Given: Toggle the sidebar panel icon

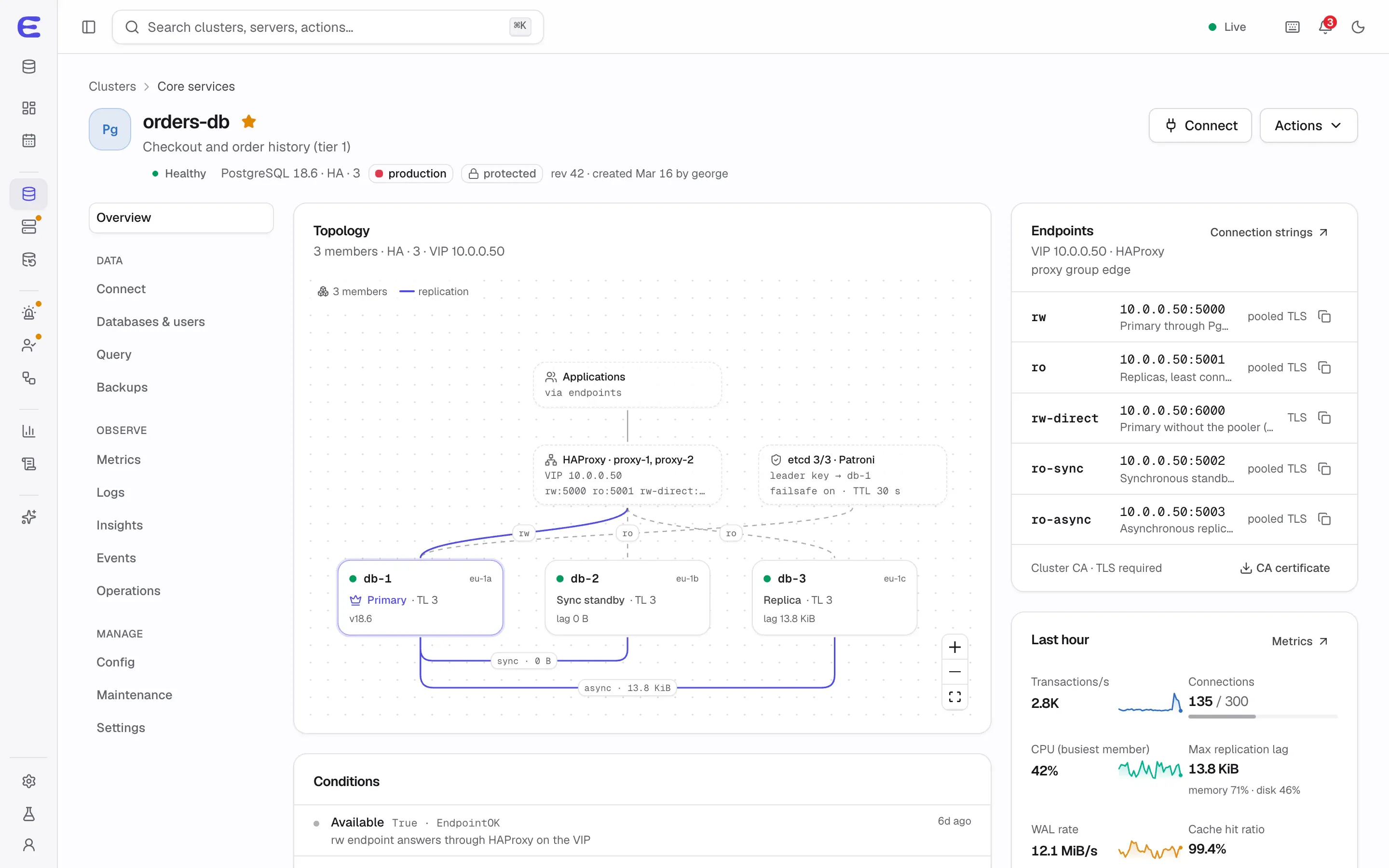Looking at the screenshot, I should click(x=88, y=27).
